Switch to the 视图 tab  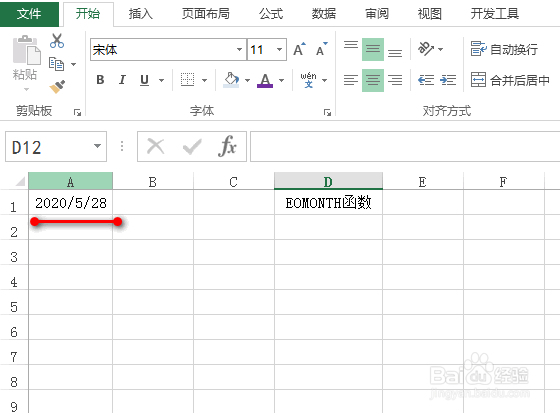429,14
